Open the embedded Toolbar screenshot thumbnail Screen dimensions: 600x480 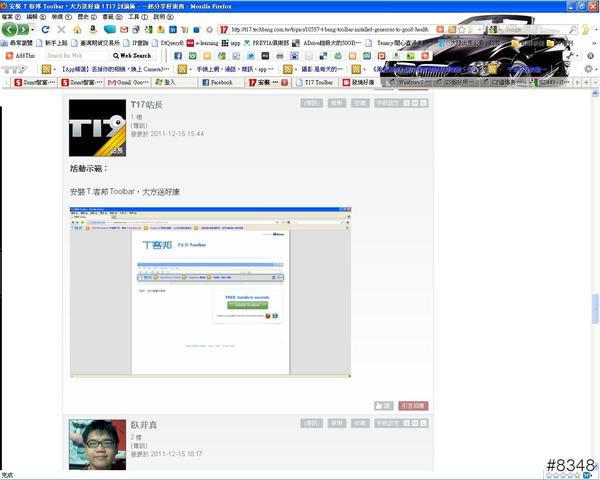[180, 292]
